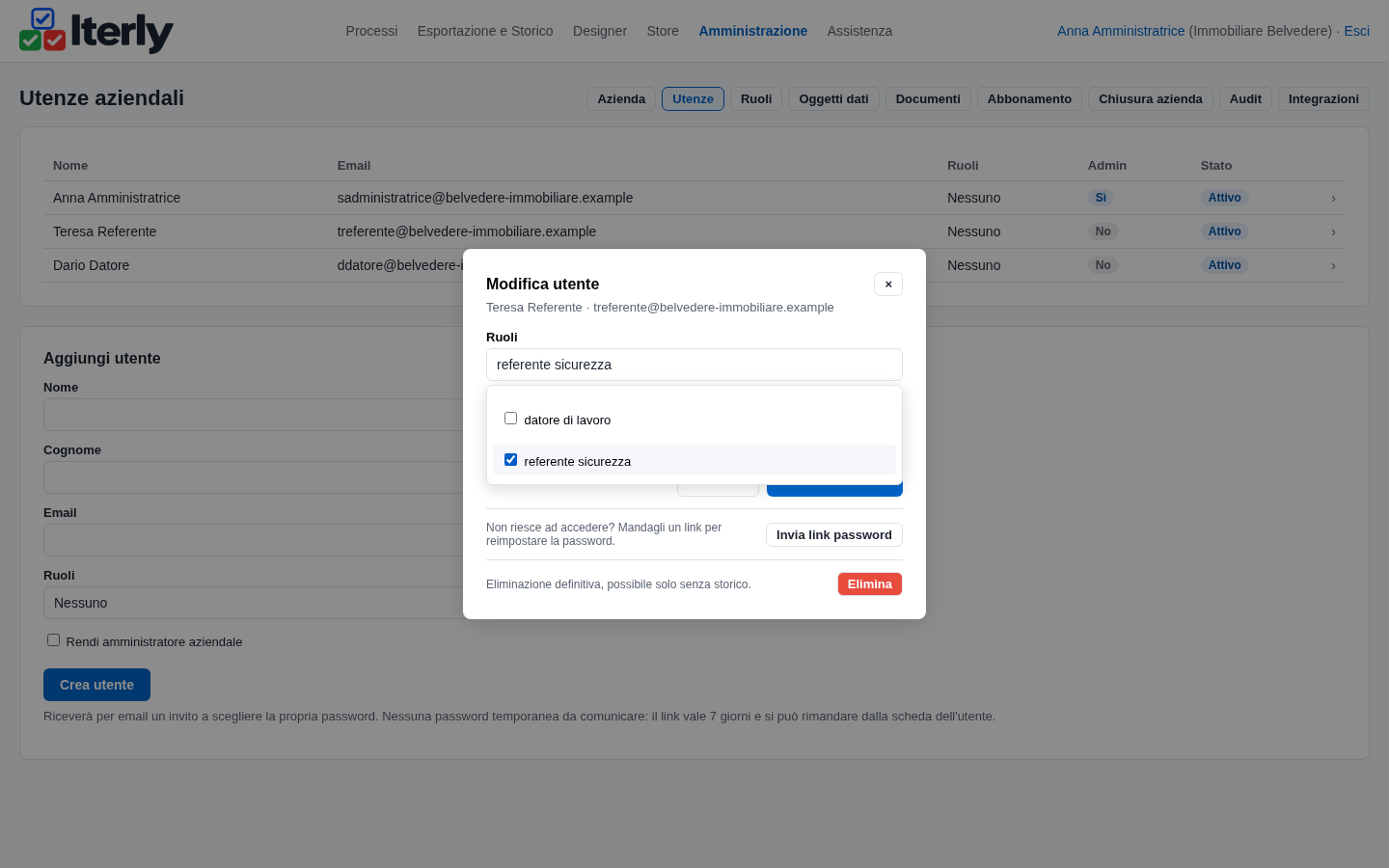Screen dimensions: 1389x868
Task: Click the Iterly logo
Action: pyautogui.click(x=96, y=31)
